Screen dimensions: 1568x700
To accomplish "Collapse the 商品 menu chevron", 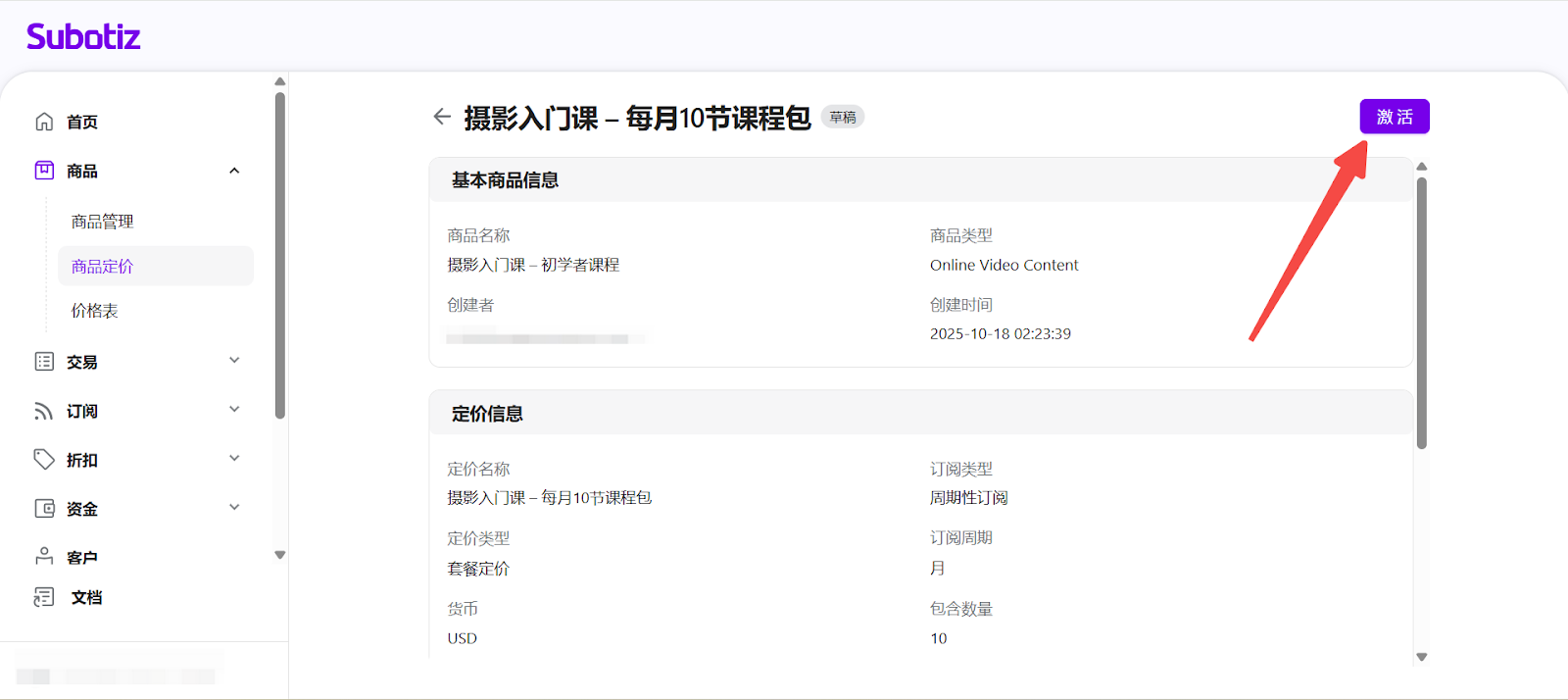I will coord(234,171).
